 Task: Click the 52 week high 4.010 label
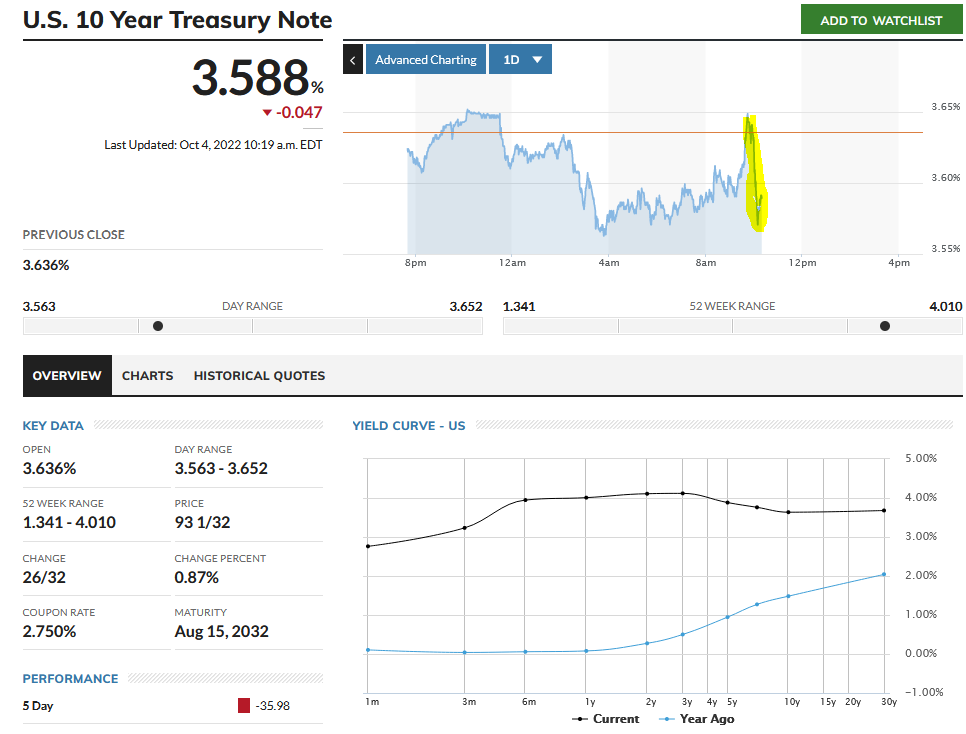(946, 306)
